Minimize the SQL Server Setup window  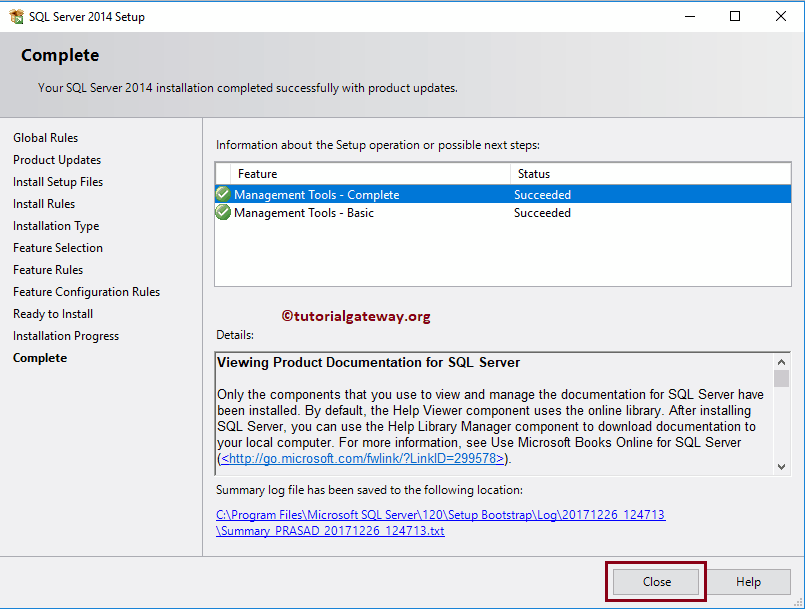690,16
